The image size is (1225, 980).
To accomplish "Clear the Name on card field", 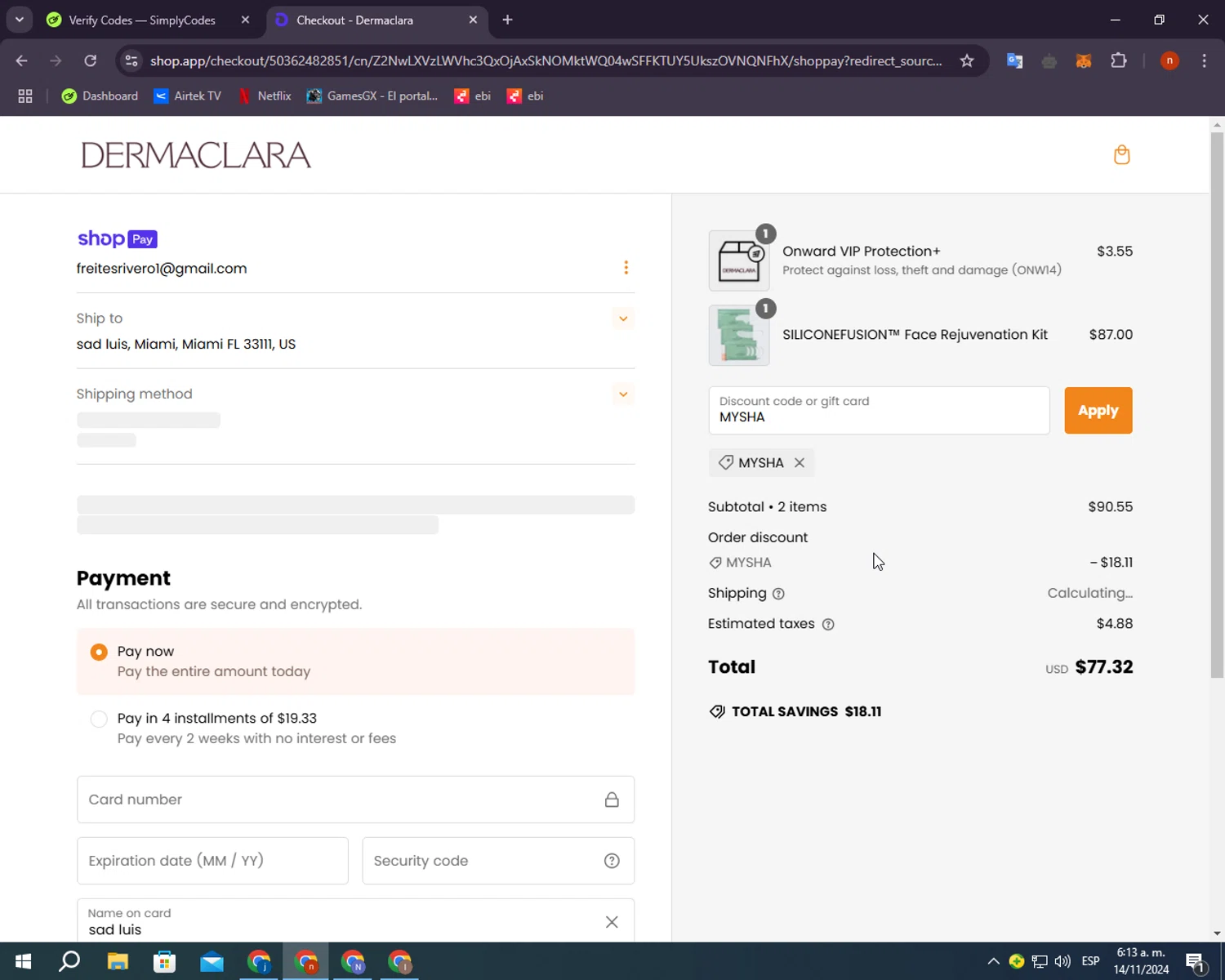I will tap(612, 922).
